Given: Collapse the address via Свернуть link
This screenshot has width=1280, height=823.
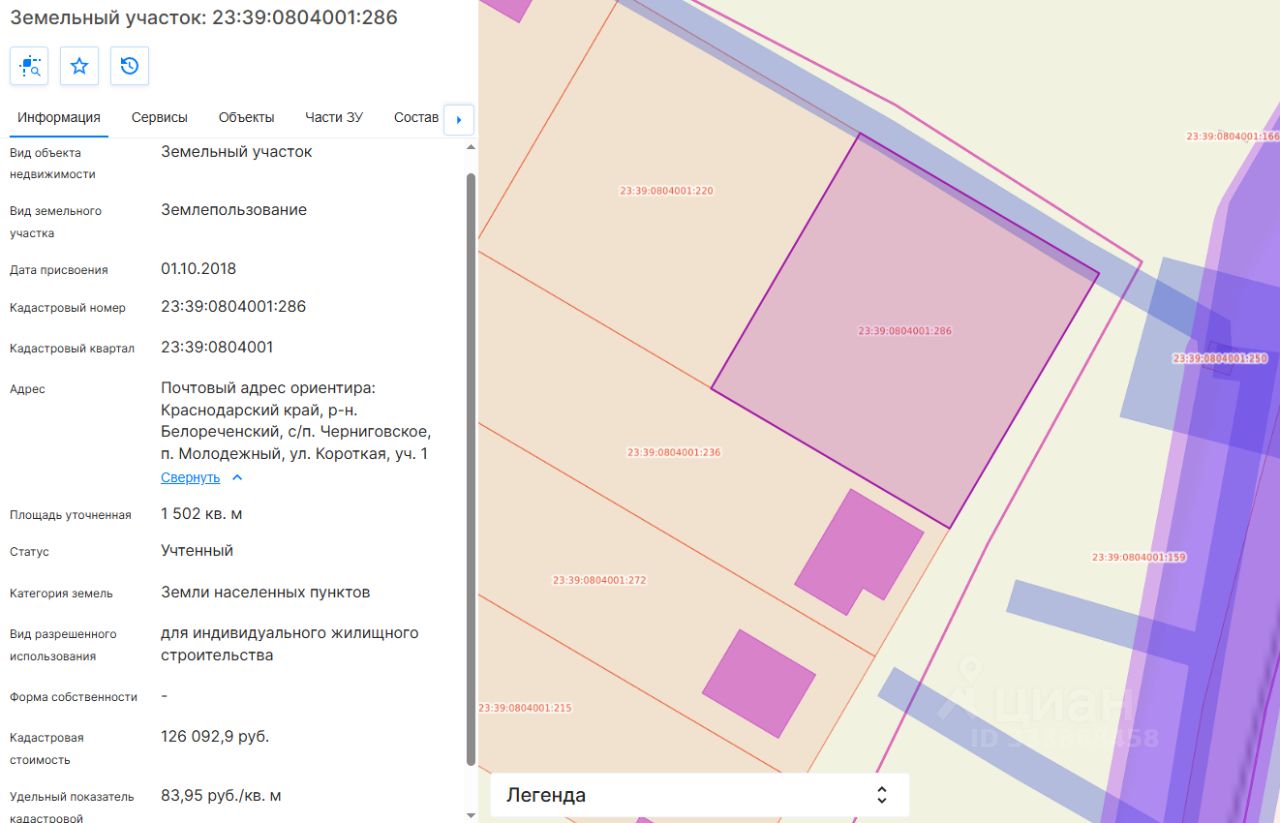Looking at the screenshot, I should pos(190,478).
